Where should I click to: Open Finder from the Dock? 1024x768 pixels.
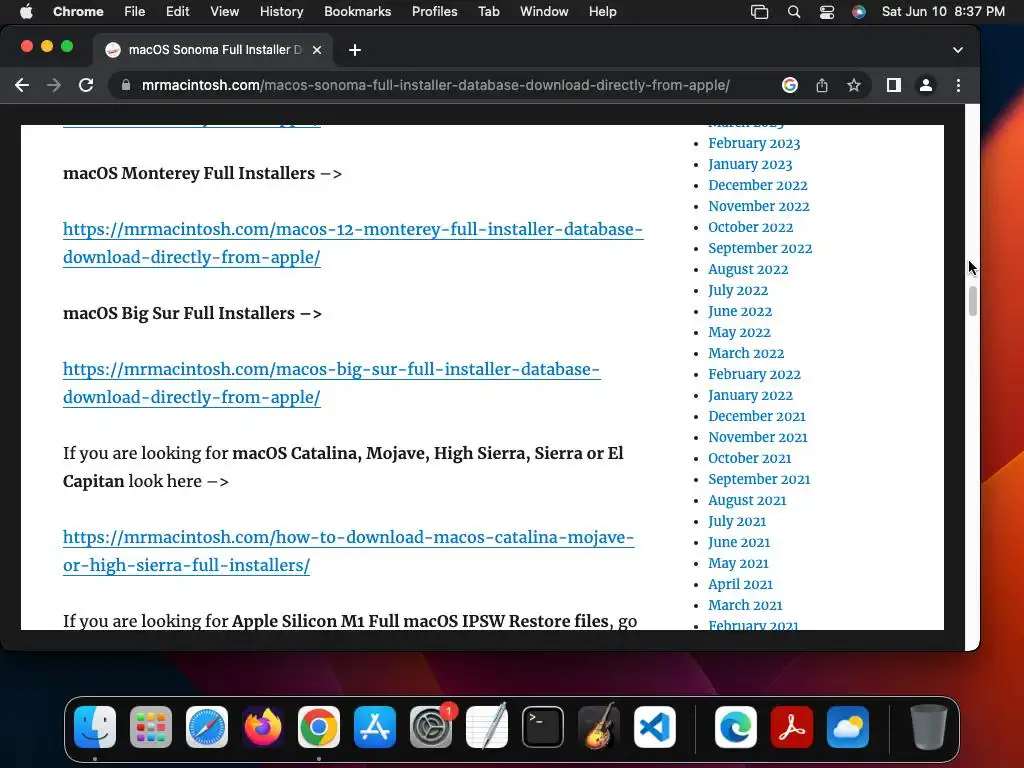pyautogui.click(x=95, y=727)
